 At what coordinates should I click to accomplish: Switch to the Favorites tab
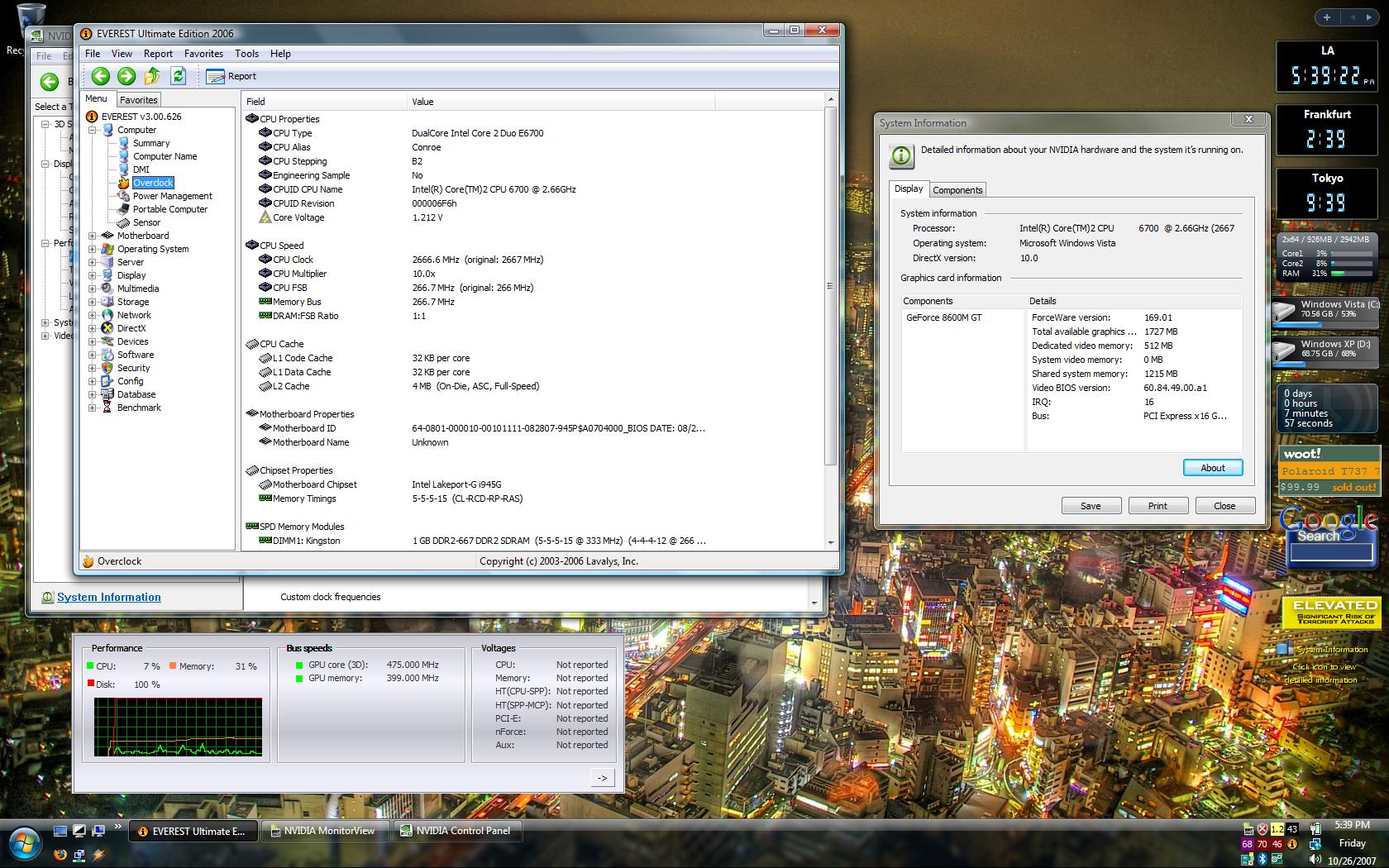point(138,100)
